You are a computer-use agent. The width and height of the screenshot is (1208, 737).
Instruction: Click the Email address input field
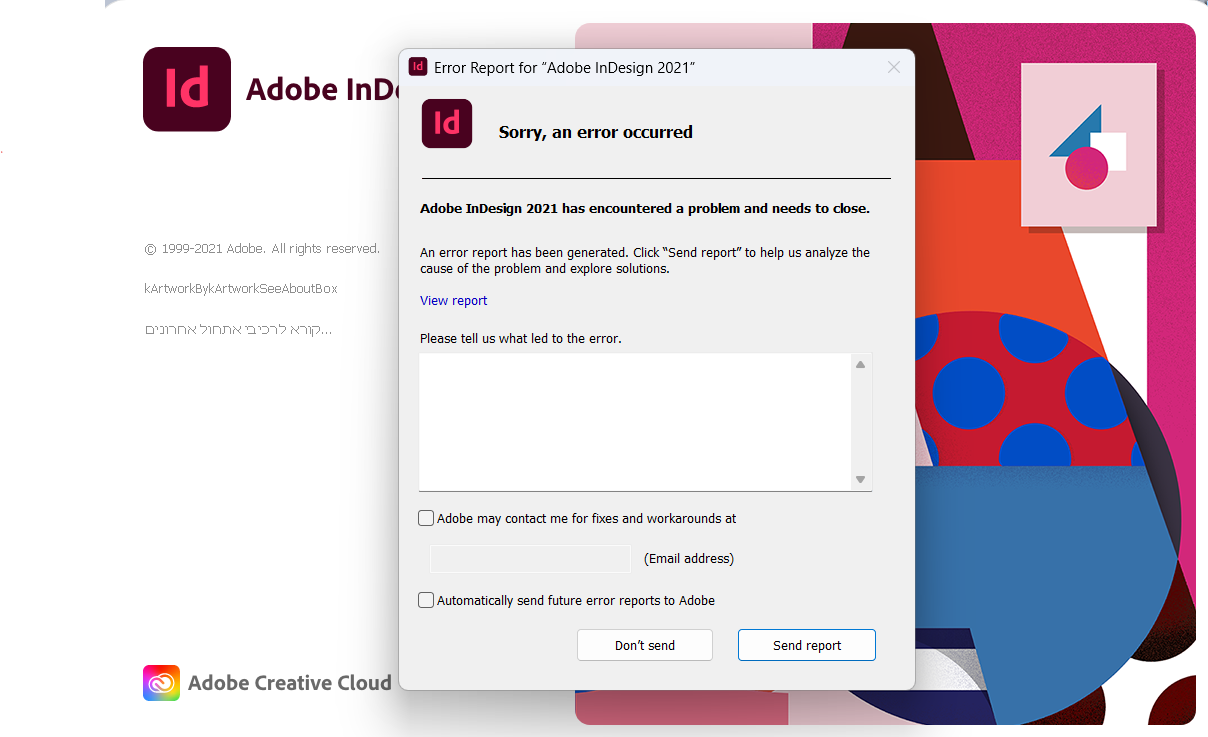(530, 559)
